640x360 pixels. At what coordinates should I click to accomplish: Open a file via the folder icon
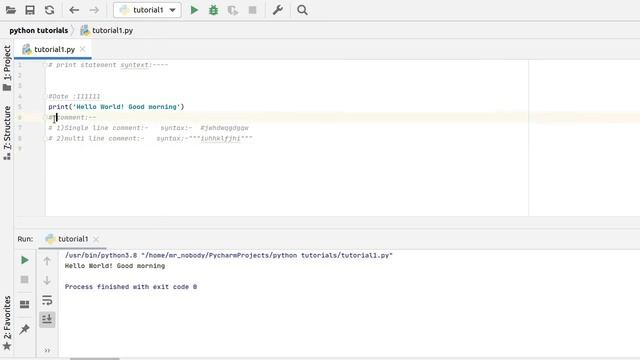click(x=11, y=10)
